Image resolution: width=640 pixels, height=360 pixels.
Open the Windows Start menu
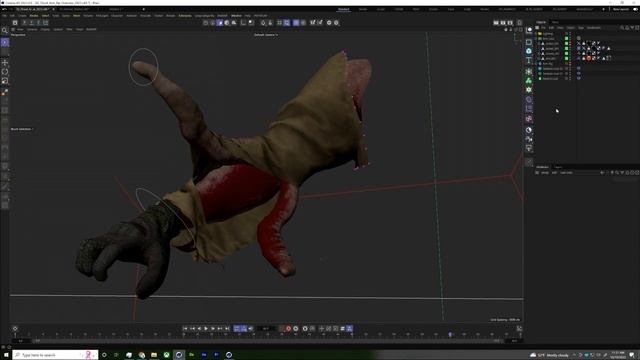click(x=6, y=355)
